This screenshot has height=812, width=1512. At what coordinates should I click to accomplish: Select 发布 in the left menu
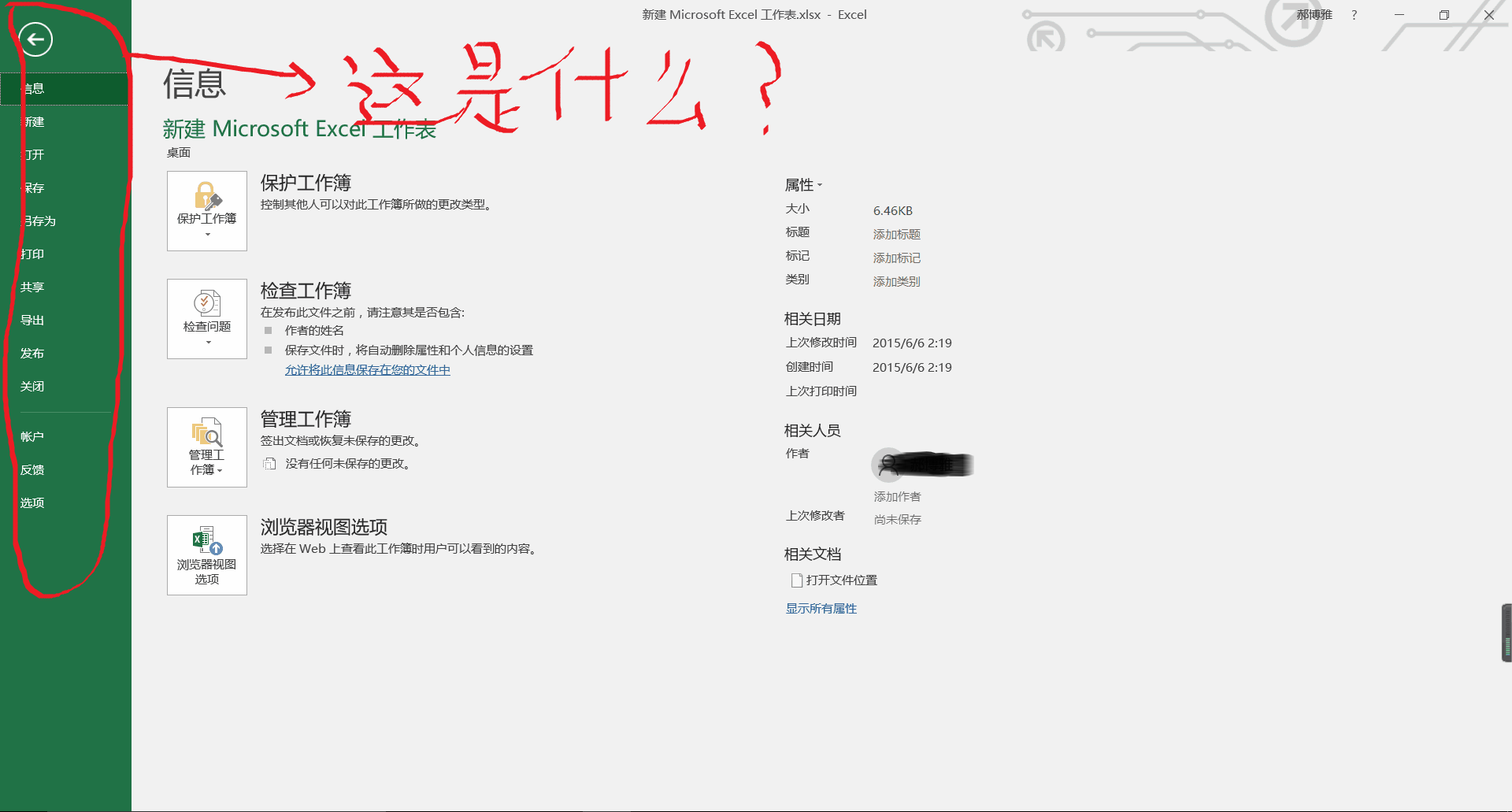point(64,353)
